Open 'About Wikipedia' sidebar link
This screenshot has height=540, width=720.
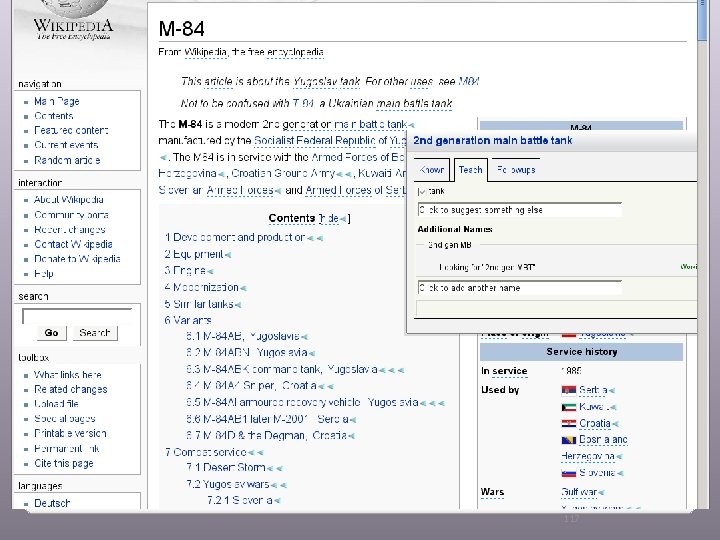pyautogui.click(x=69, y=200)
